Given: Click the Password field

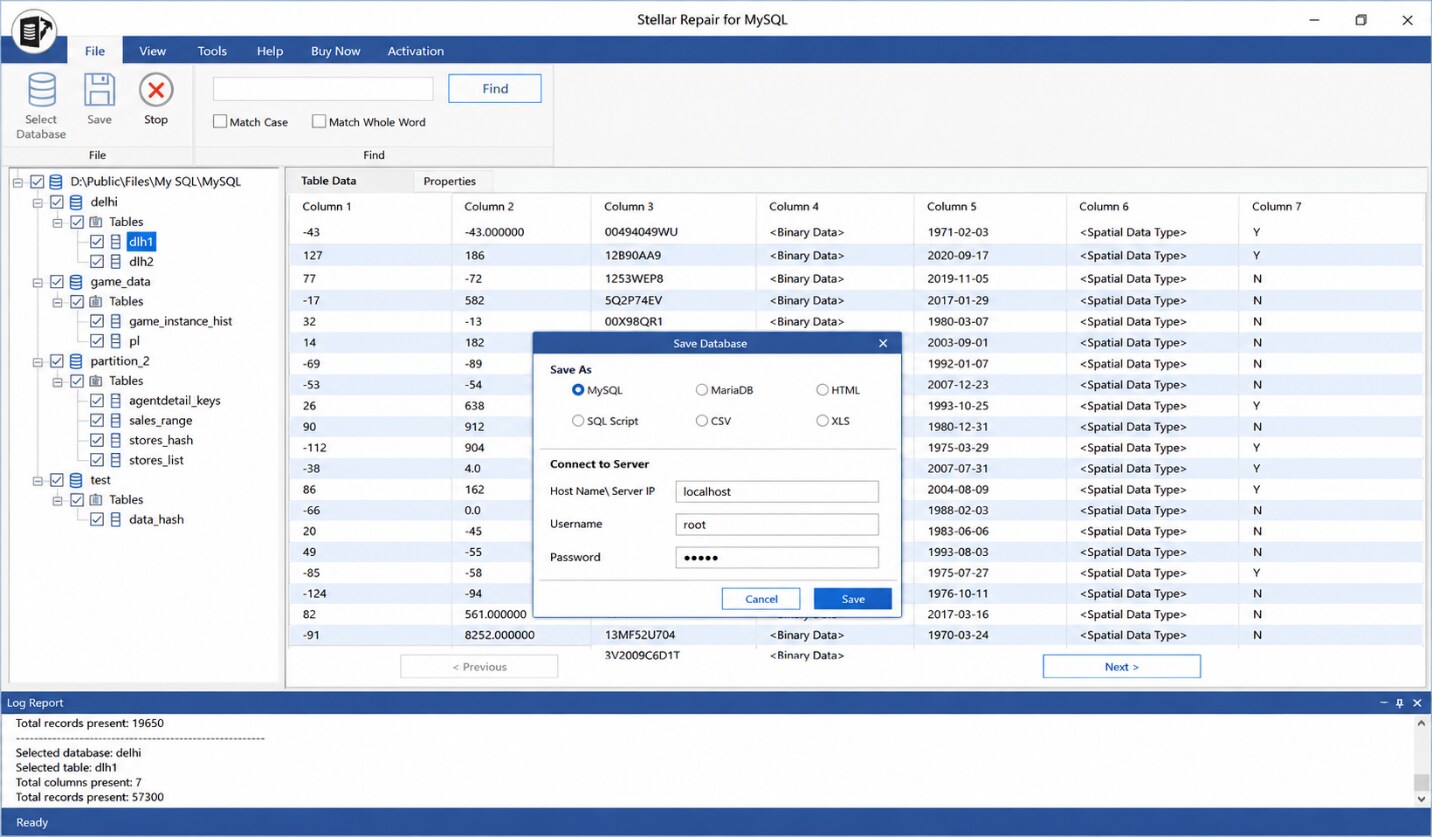Looking at the screenshot, I should (x=777, y=557).
